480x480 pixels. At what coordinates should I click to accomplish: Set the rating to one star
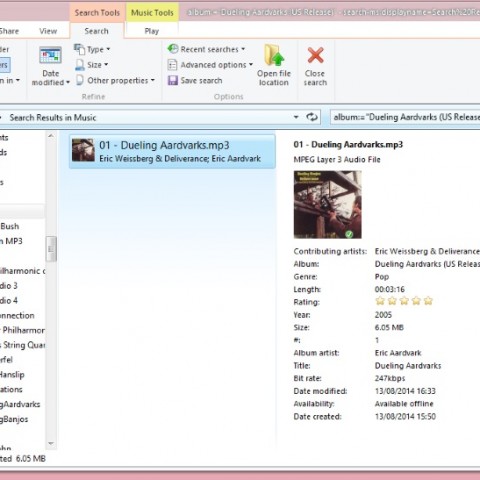tap(380, 301)
